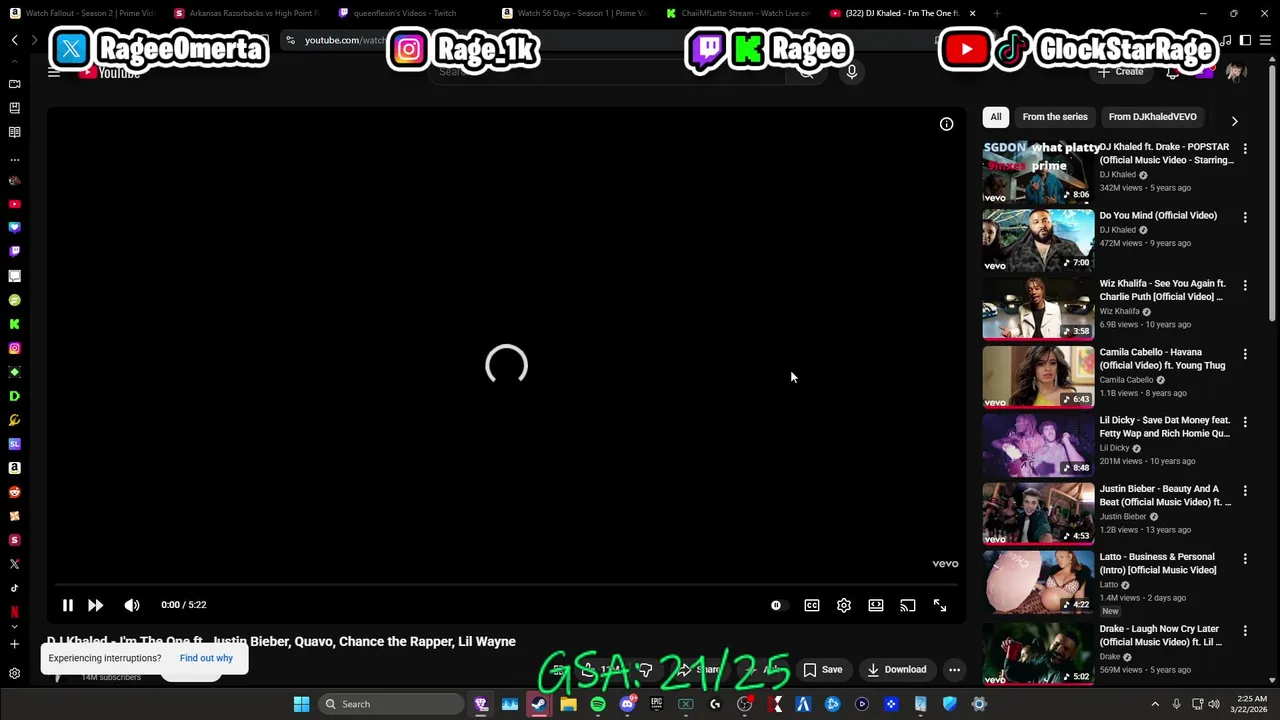Open X icon in browser sidebar
The width and height of the screenshot is (1280, 720).
coord(14,564)
